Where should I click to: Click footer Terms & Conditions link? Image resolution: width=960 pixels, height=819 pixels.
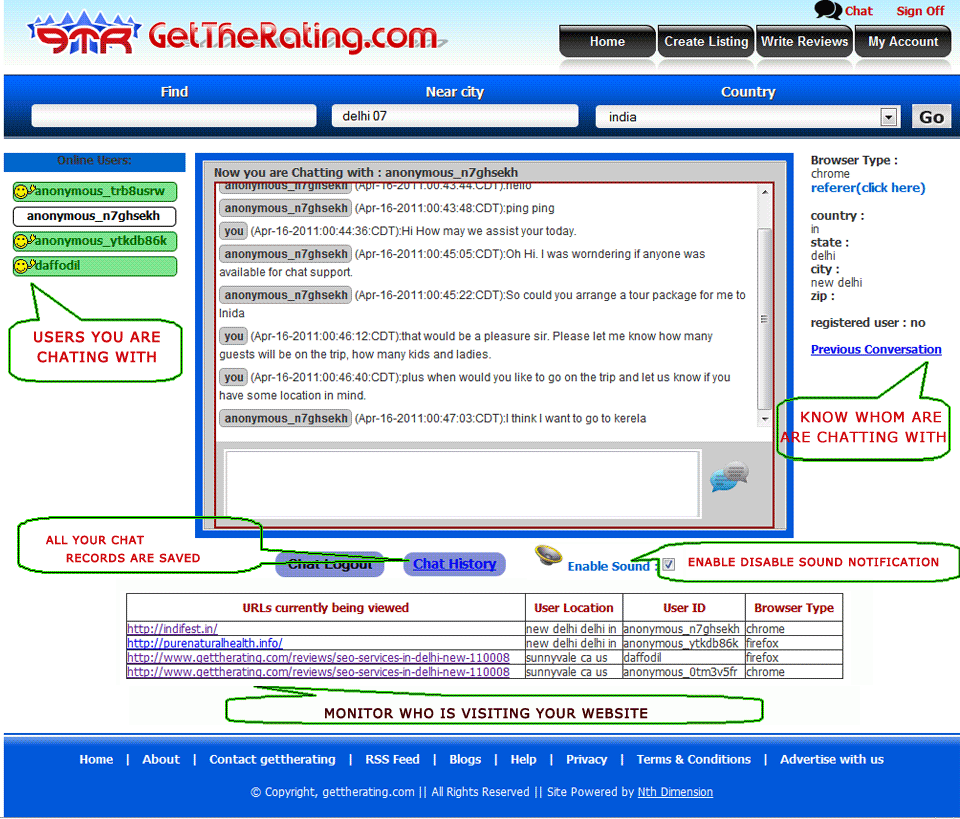tap(694, 760)
